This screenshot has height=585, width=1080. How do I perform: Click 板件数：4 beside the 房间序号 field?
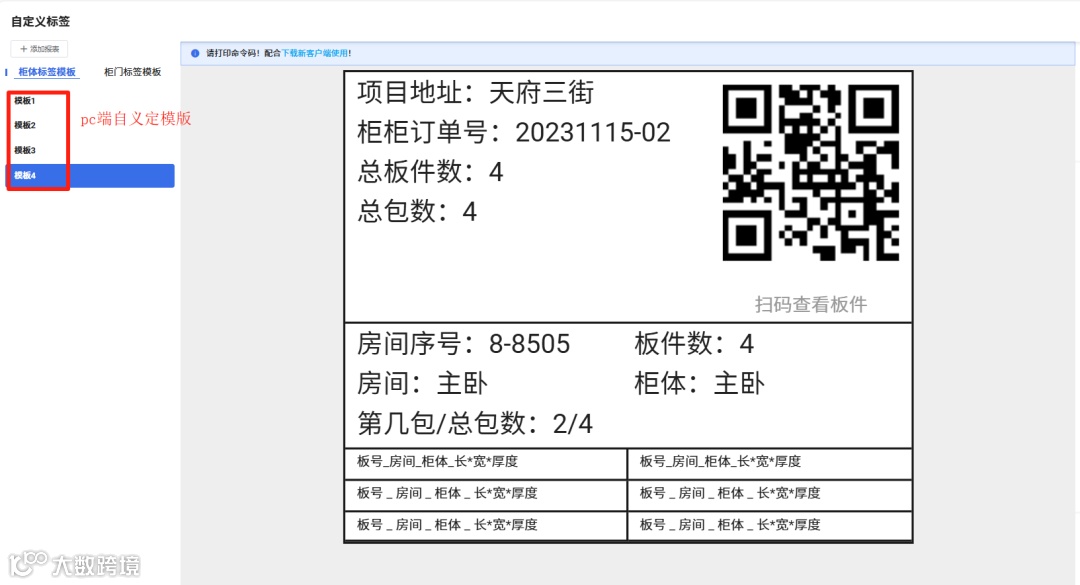point(694,344)
